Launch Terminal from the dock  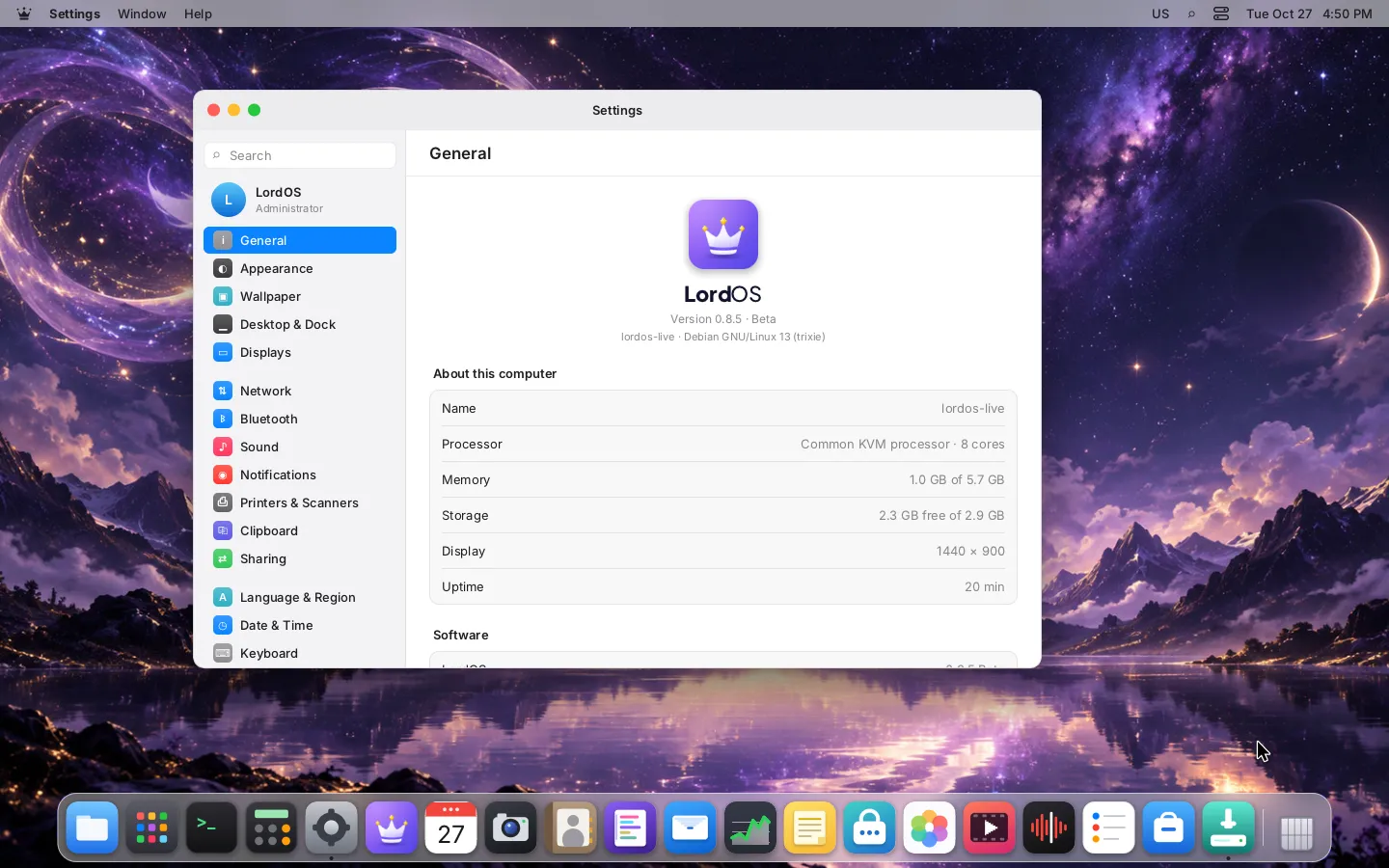[x=211, y=827]
